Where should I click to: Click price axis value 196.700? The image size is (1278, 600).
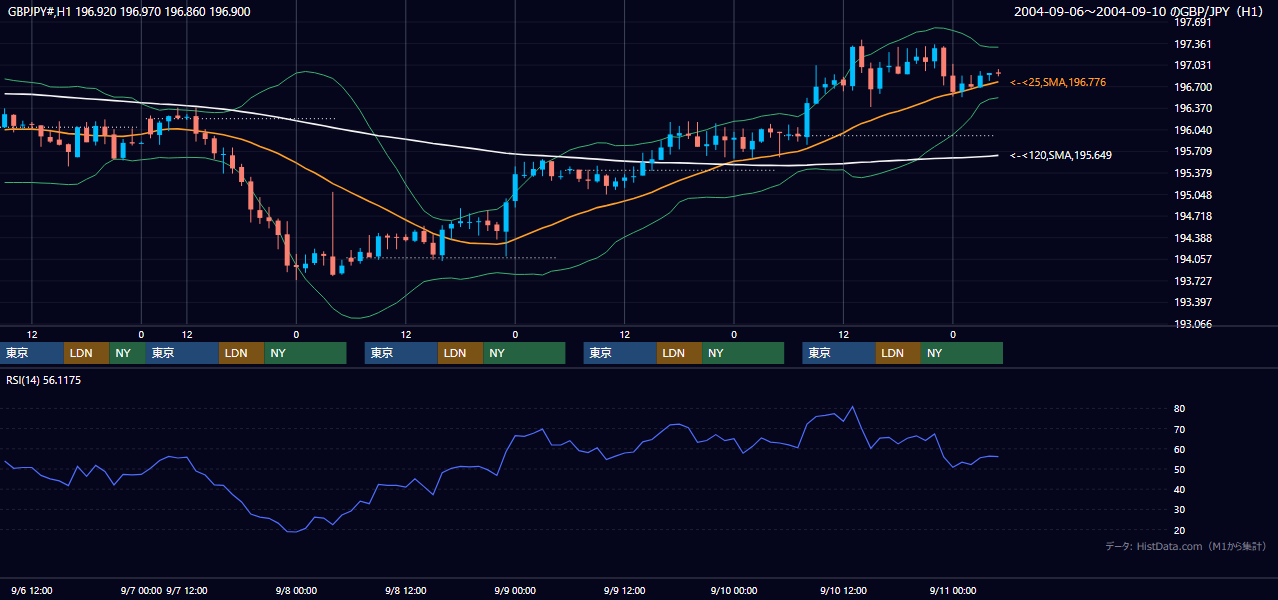pyautogui.click(x=1191, y=87)
